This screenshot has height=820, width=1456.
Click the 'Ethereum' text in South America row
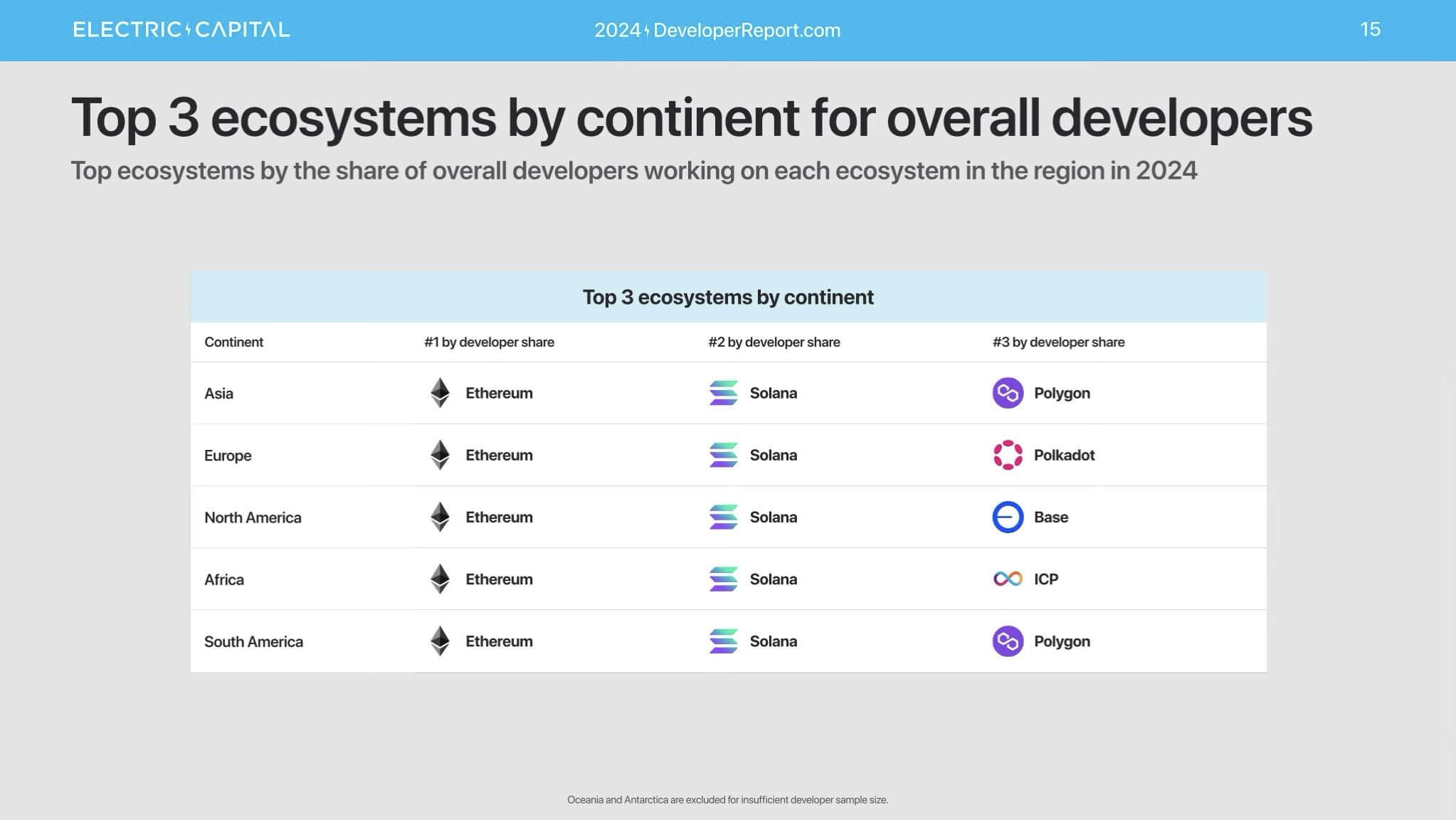(x=499, y=641)
